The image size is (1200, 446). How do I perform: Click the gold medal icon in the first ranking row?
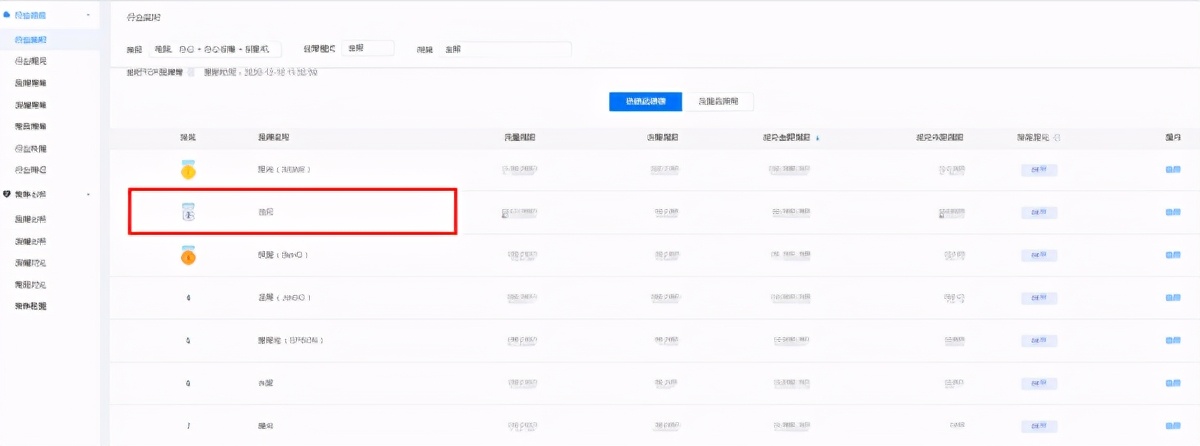188,170
